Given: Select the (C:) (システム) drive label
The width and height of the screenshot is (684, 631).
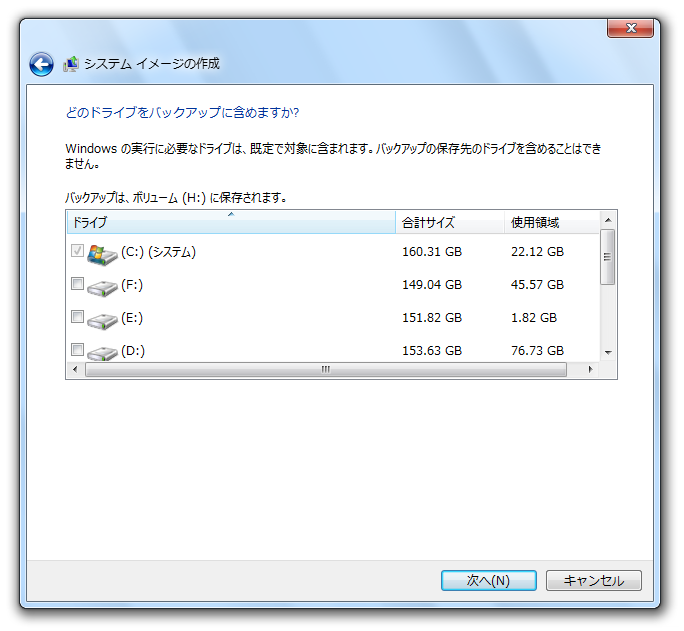Looking at the screenshot, I should (x=158, y=252).
